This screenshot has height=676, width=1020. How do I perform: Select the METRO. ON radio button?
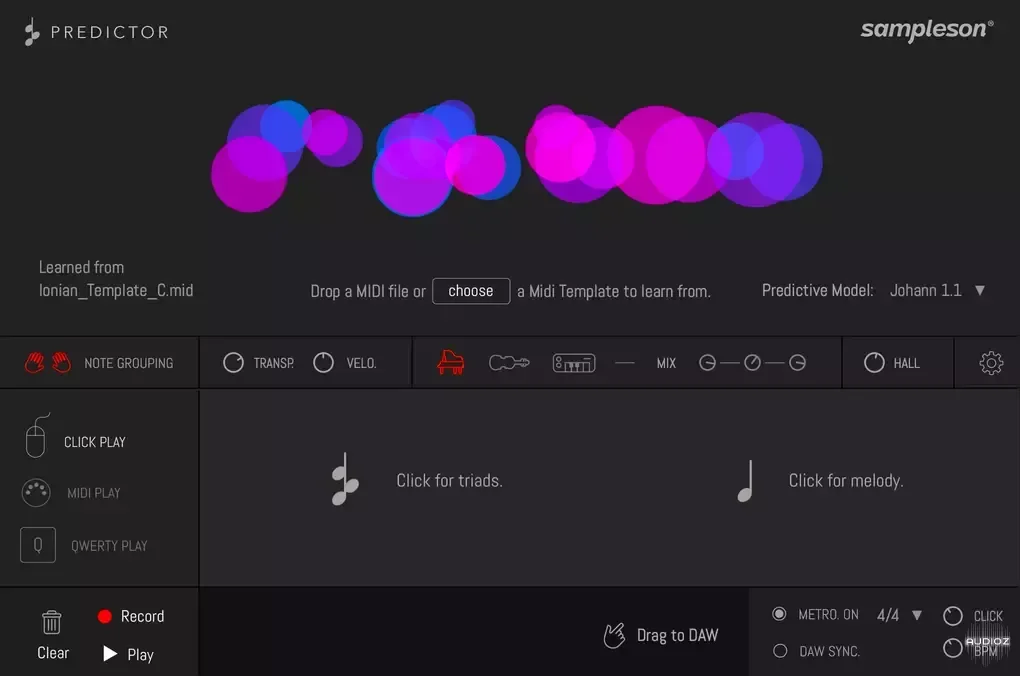pyautogui.click(x=779, y=614)
